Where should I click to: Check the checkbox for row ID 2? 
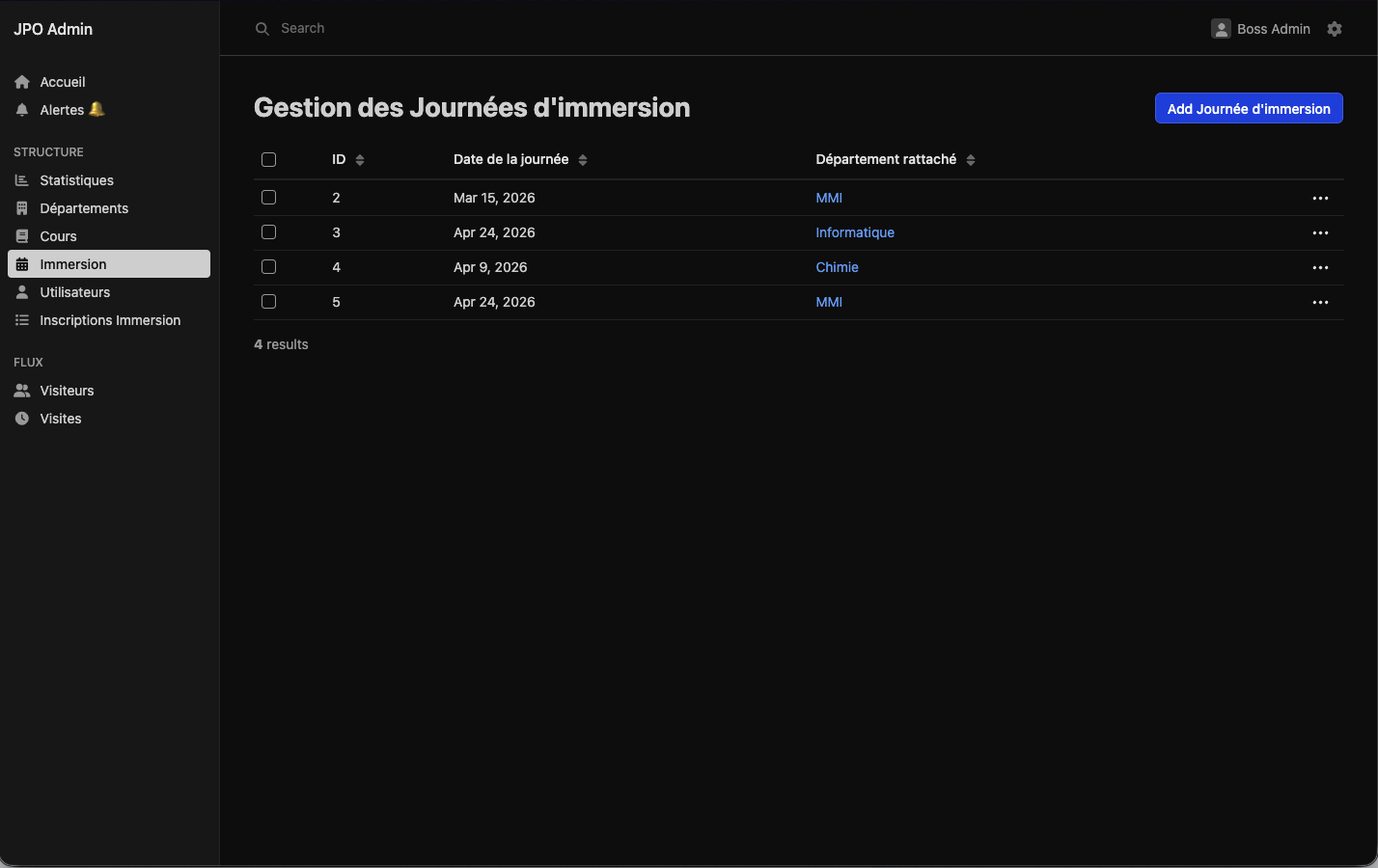[x=269, y=198]
